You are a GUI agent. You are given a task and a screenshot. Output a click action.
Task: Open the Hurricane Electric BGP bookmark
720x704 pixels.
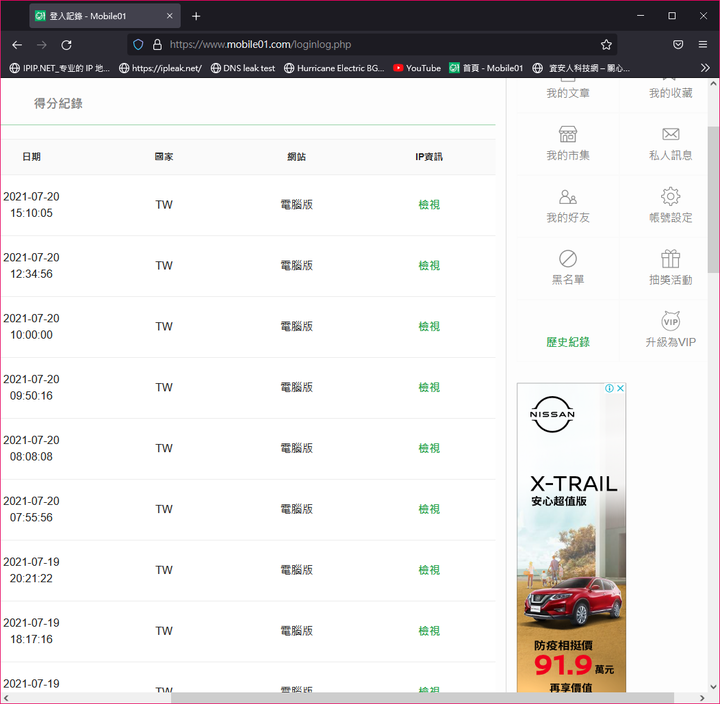[334, 68]
